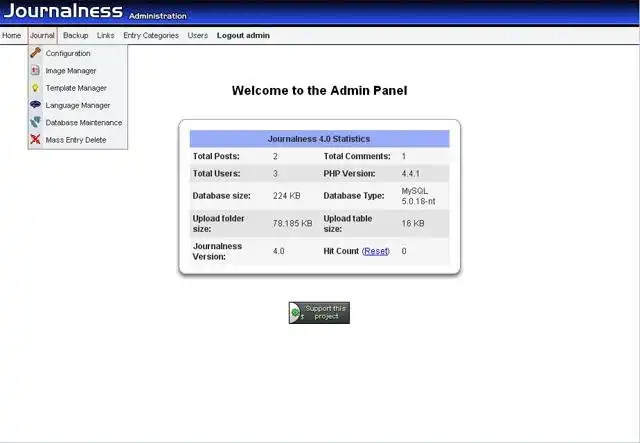Open Language Manager menu entry
Viewport: 640px width, 443px height.
(78, 105)
